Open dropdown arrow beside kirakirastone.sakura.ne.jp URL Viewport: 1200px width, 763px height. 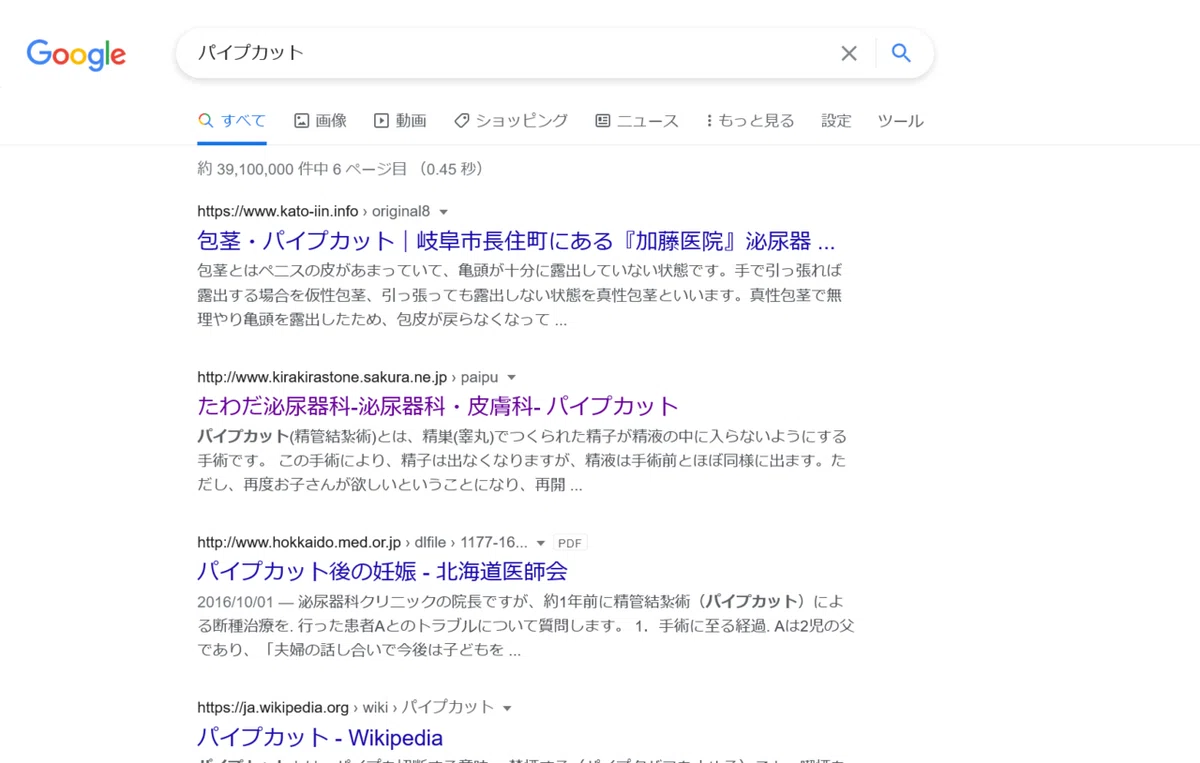coord(512,378)
